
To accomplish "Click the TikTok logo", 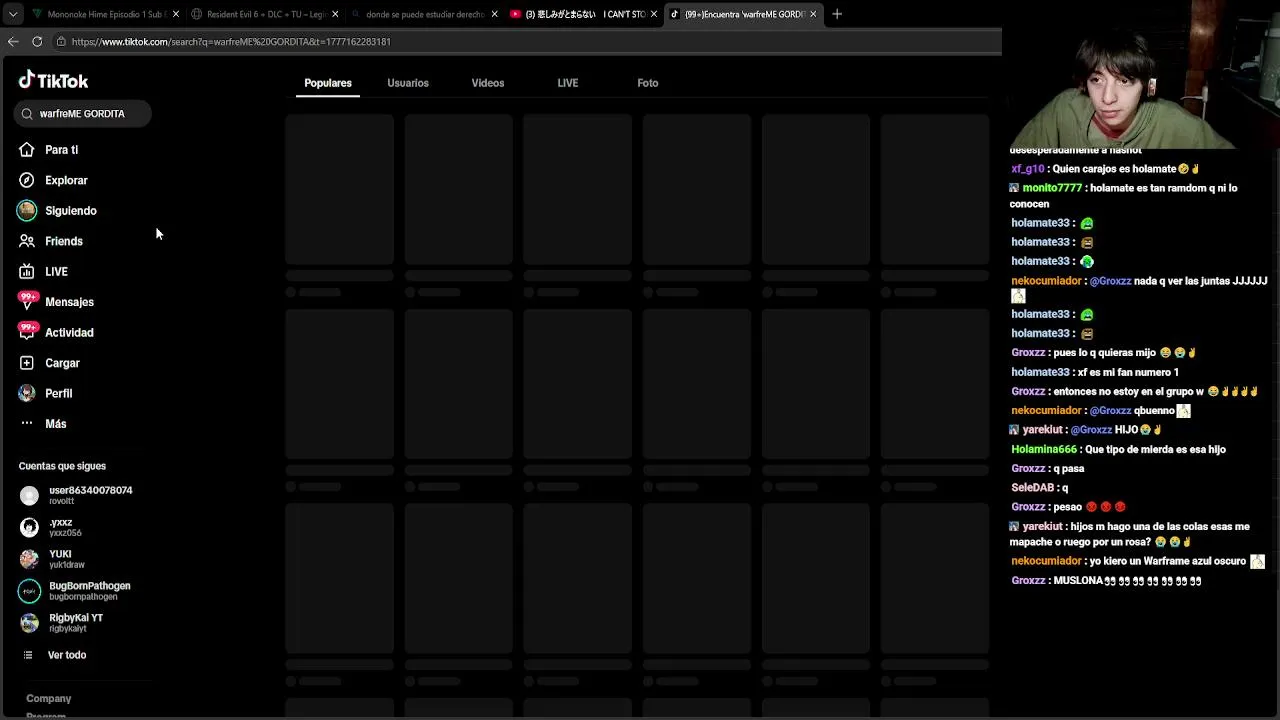I will point(53,81).
